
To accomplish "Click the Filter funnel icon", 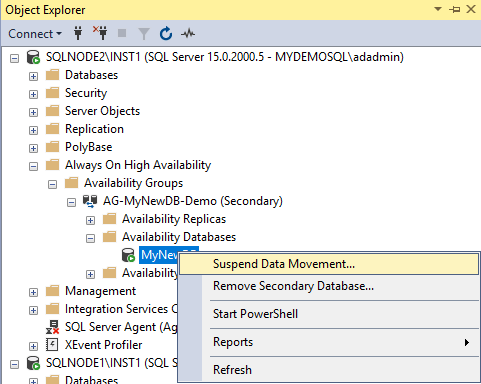I will [144, 34].
